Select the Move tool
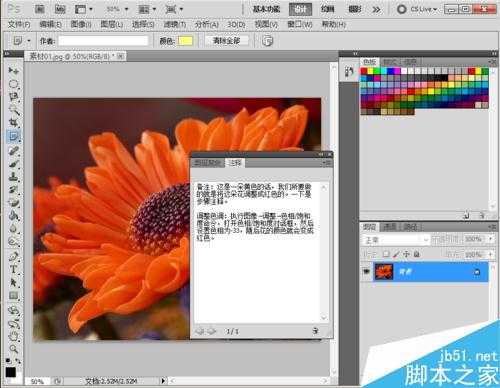The width and height of the screenshot is (500, 388). pyautogui.click(x=13, y=71)
